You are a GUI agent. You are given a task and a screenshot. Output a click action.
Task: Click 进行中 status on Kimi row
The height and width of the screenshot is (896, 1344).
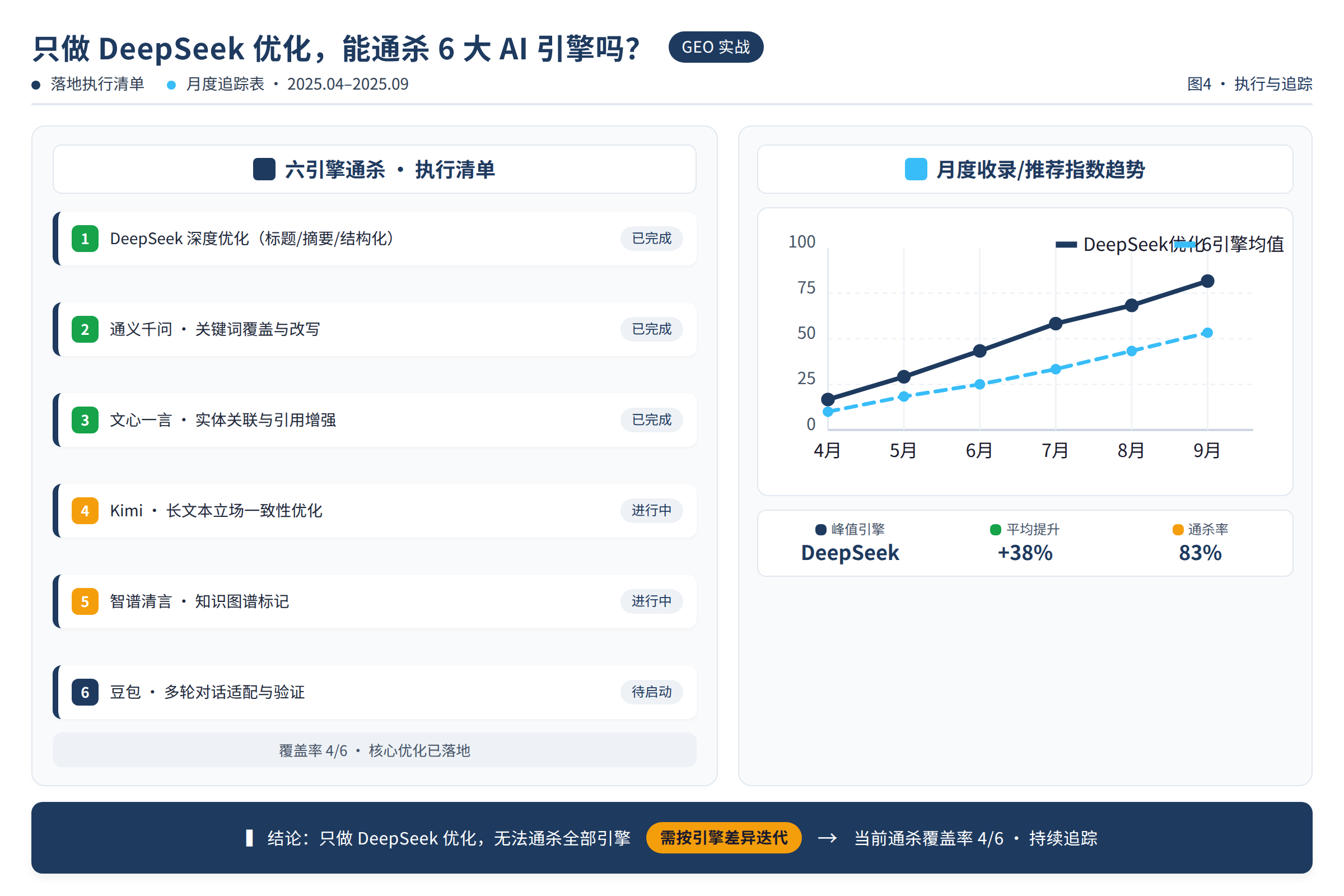pyautogui.click(x=651, y=510)
